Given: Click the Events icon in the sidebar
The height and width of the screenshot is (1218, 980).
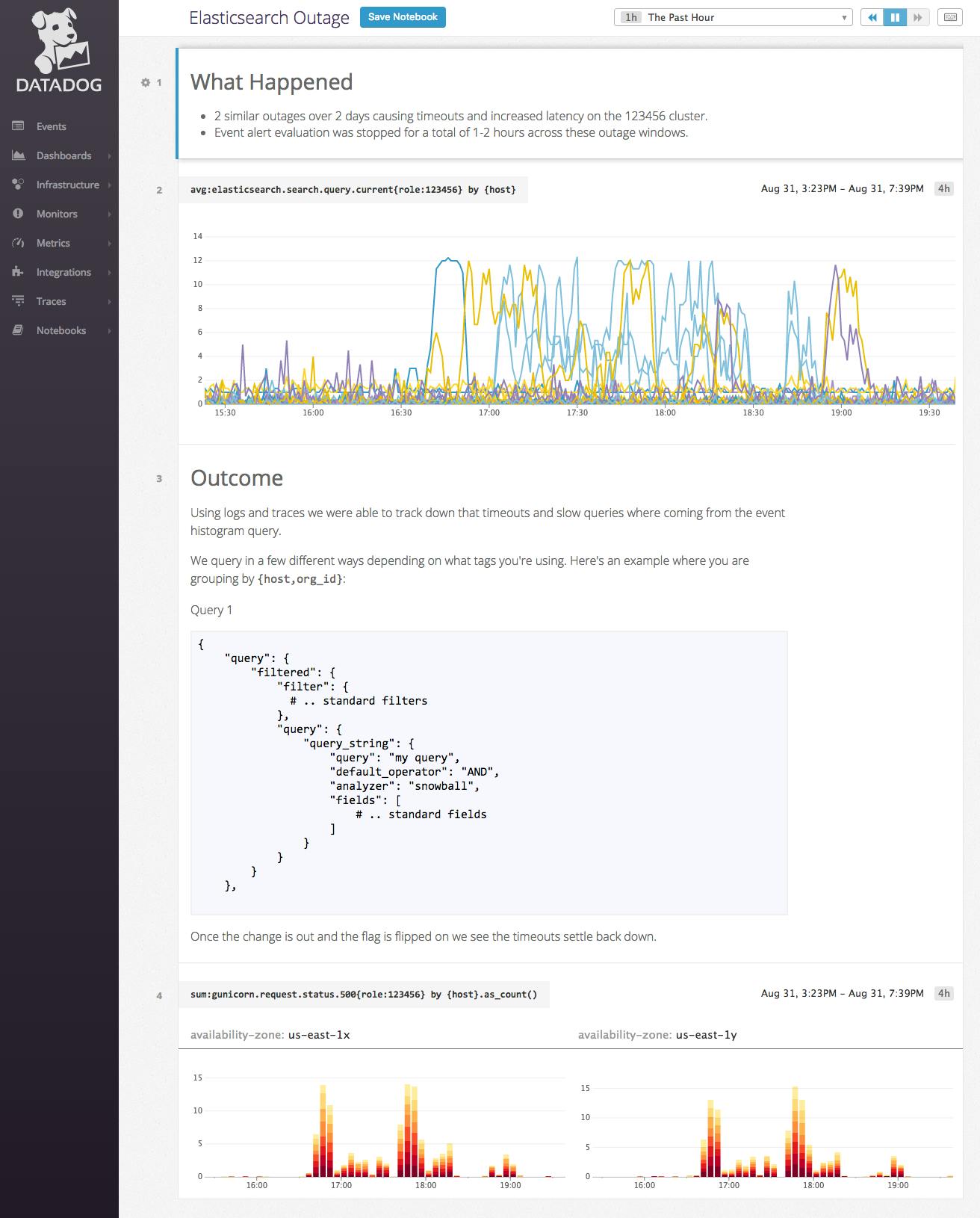Looking at the screenshot, I should tap(19, 126).
